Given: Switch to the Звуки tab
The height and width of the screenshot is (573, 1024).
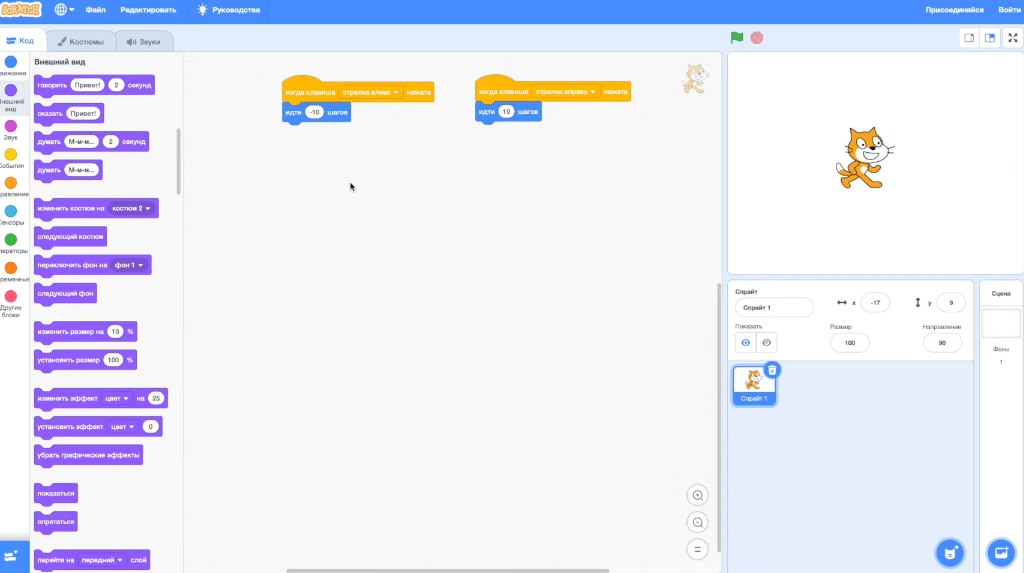Looking at the screenshot, I should [144, 41].
